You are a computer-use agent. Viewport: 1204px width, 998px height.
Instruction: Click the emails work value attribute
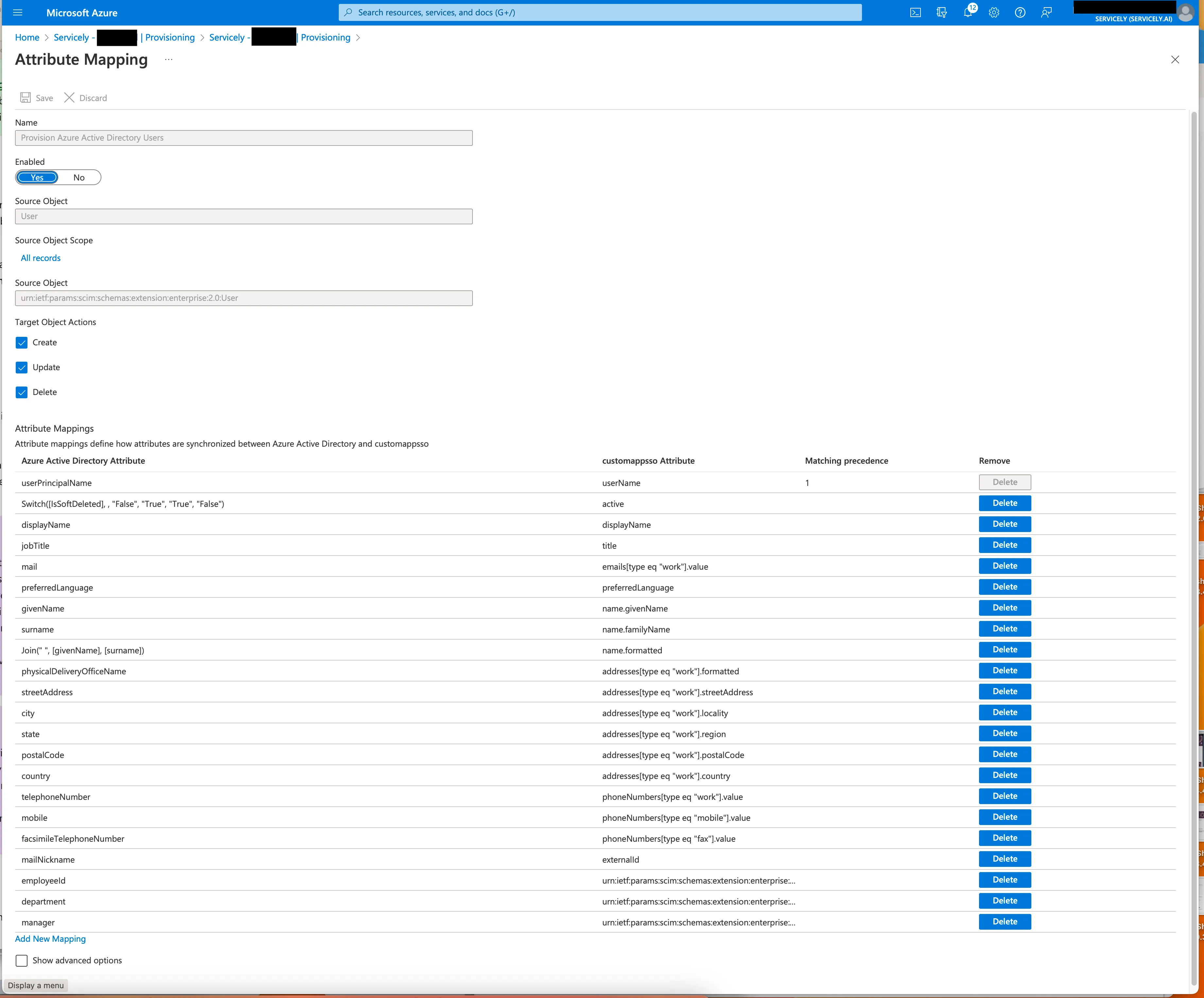(x=655, y=566)
